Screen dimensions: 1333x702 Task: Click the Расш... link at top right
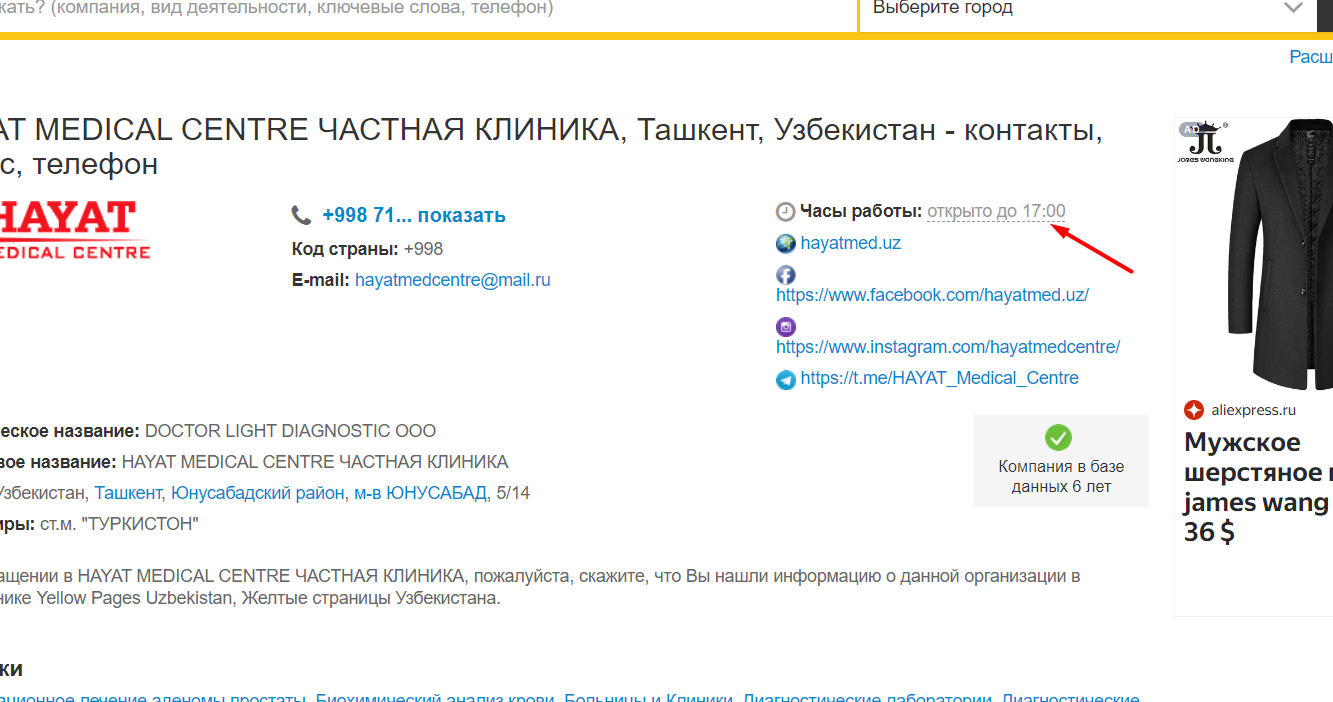pyautogui.click(x=1311, y=57)
